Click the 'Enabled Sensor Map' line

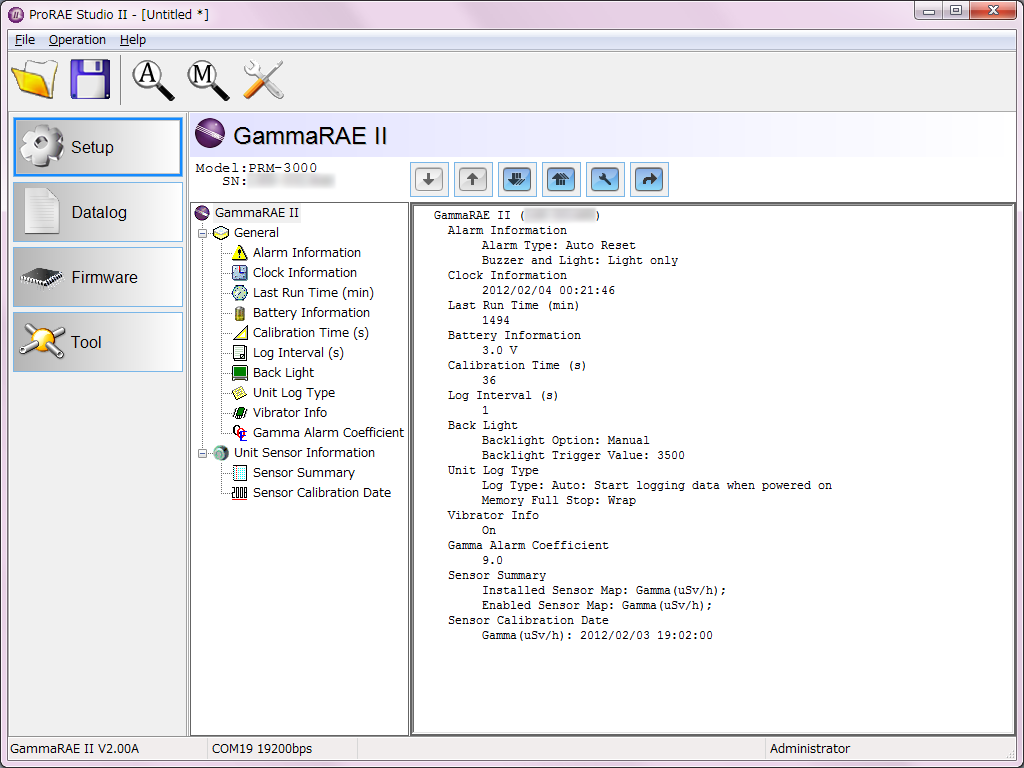[597, 606]
